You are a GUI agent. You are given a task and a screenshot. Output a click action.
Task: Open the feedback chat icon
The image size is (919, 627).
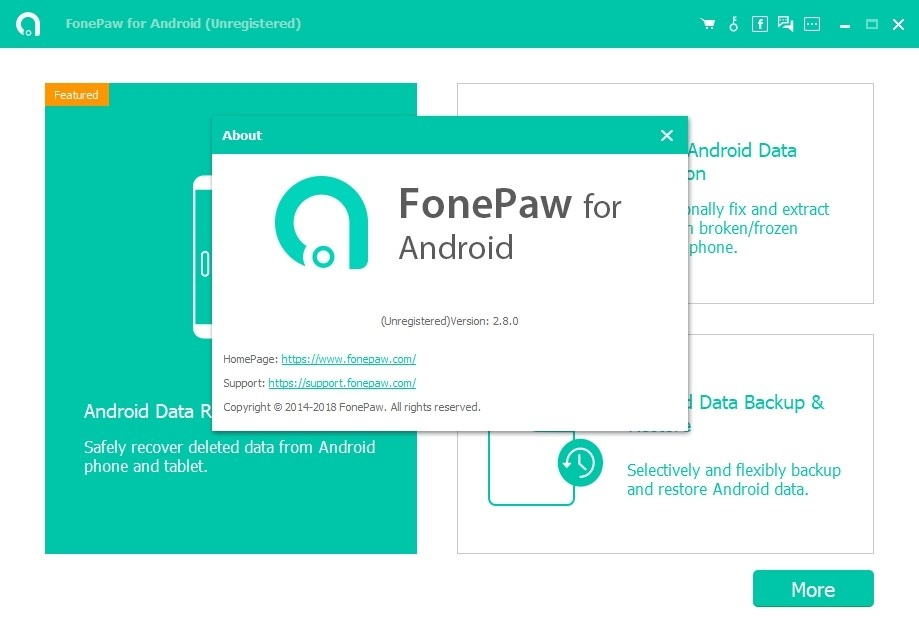point(784,22)
